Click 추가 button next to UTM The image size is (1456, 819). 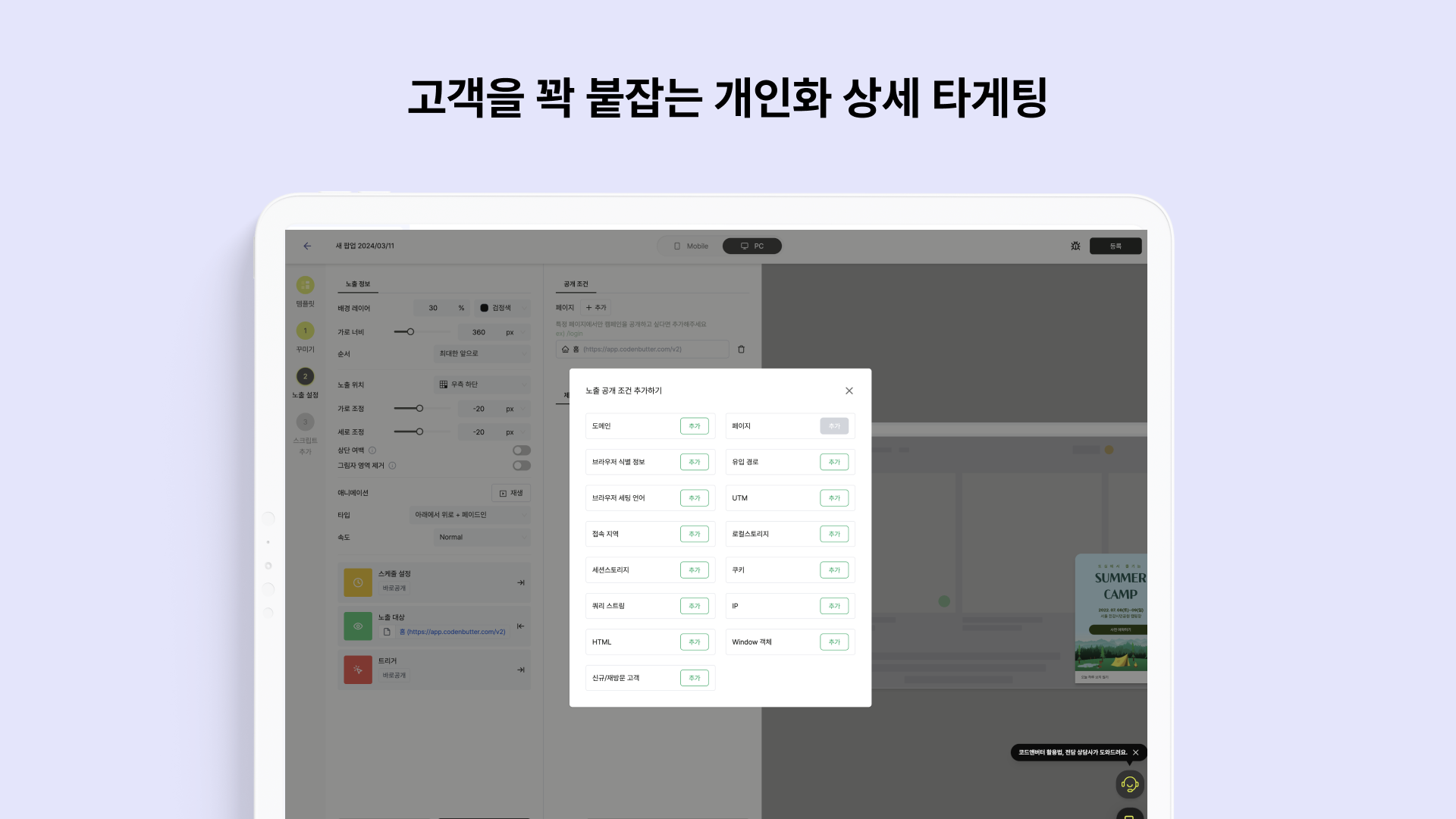point(834,497)
